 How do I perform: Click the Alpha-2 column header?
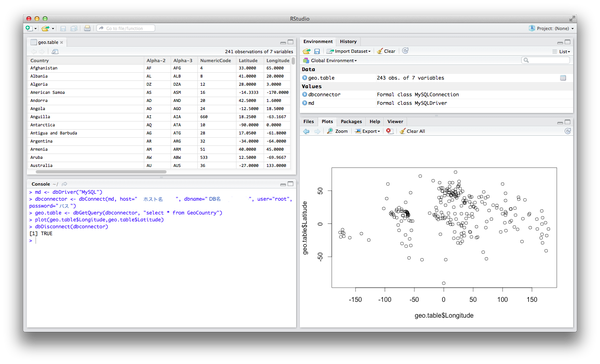coord(156,60)
